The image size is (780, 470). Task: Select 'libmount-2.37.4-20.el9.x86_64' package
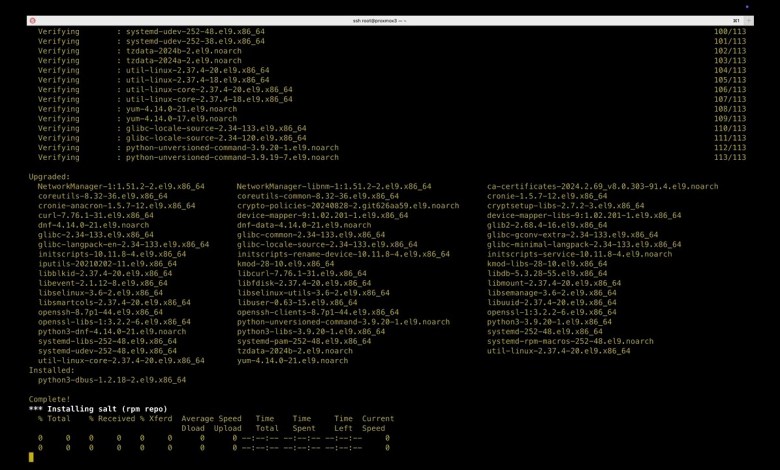[554, 283]
